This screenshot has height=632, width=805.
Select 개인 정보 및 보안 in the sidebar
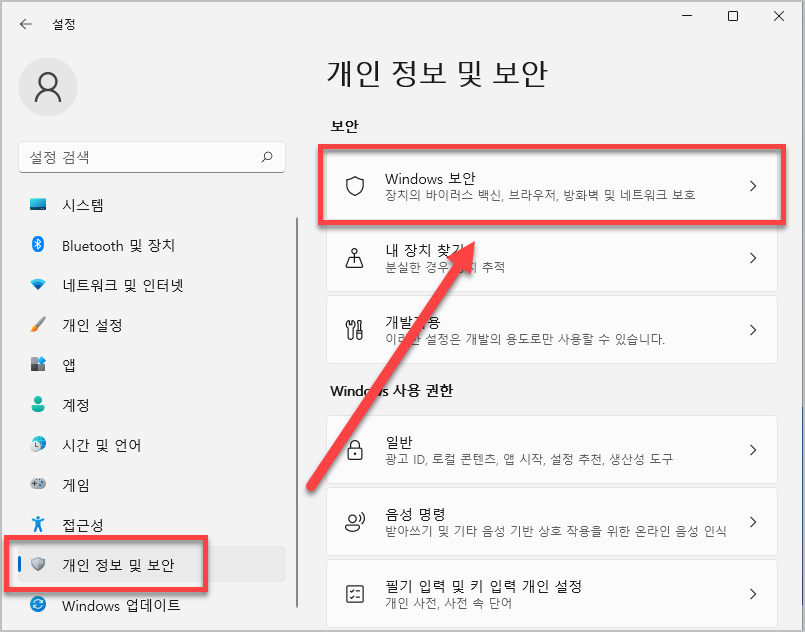click(x=100, y=565)
